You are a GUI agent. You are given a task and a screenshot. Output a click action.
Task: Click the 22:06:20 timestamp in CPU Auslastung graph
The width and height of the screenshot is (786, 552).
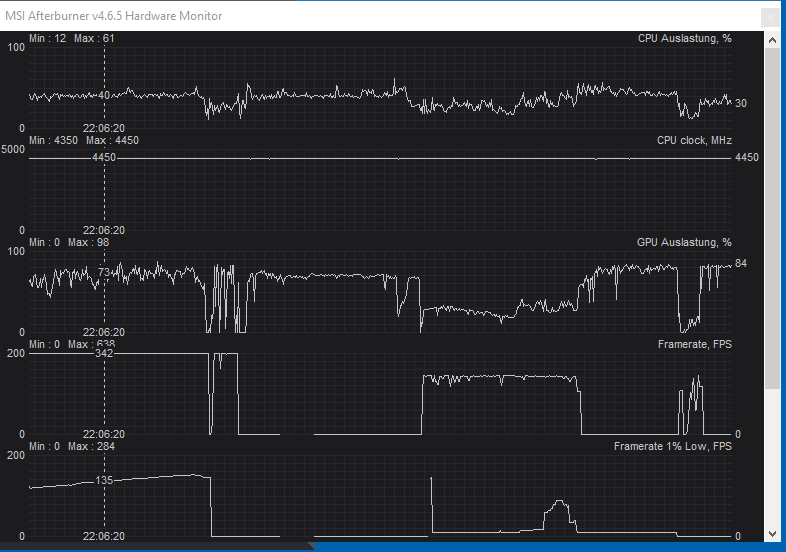pyautogui.click(x=104, y=128)
